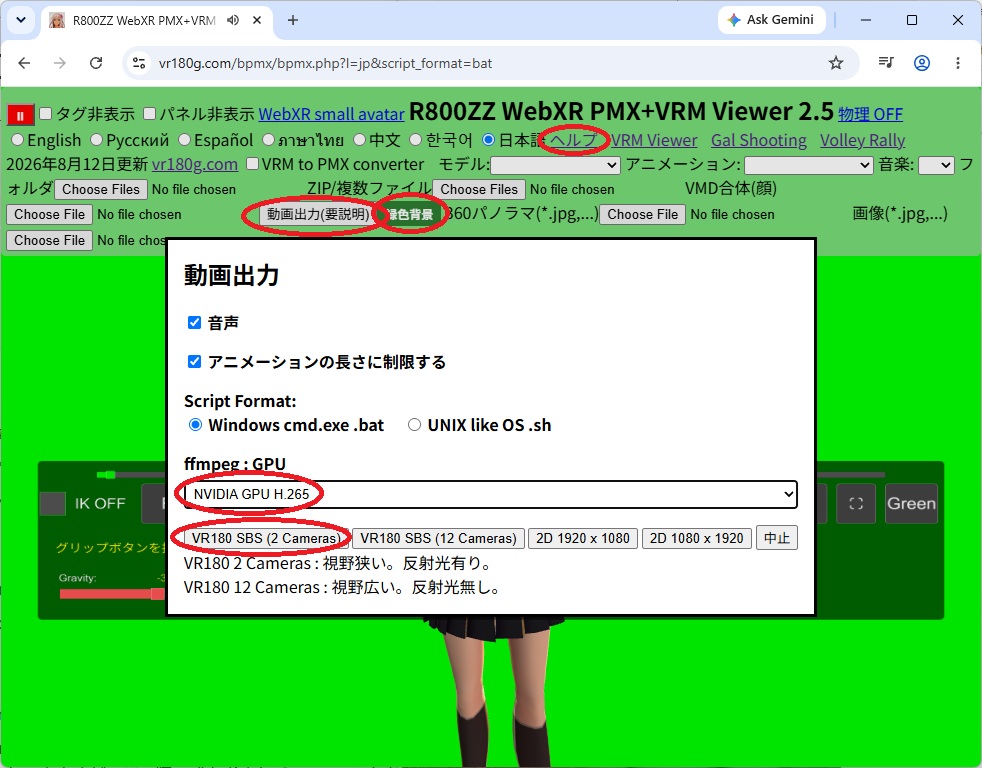Screen dimensions: 982x768
Task: Select Windows cmd.exe .bat script format
Action: click(x=195, y=425)
